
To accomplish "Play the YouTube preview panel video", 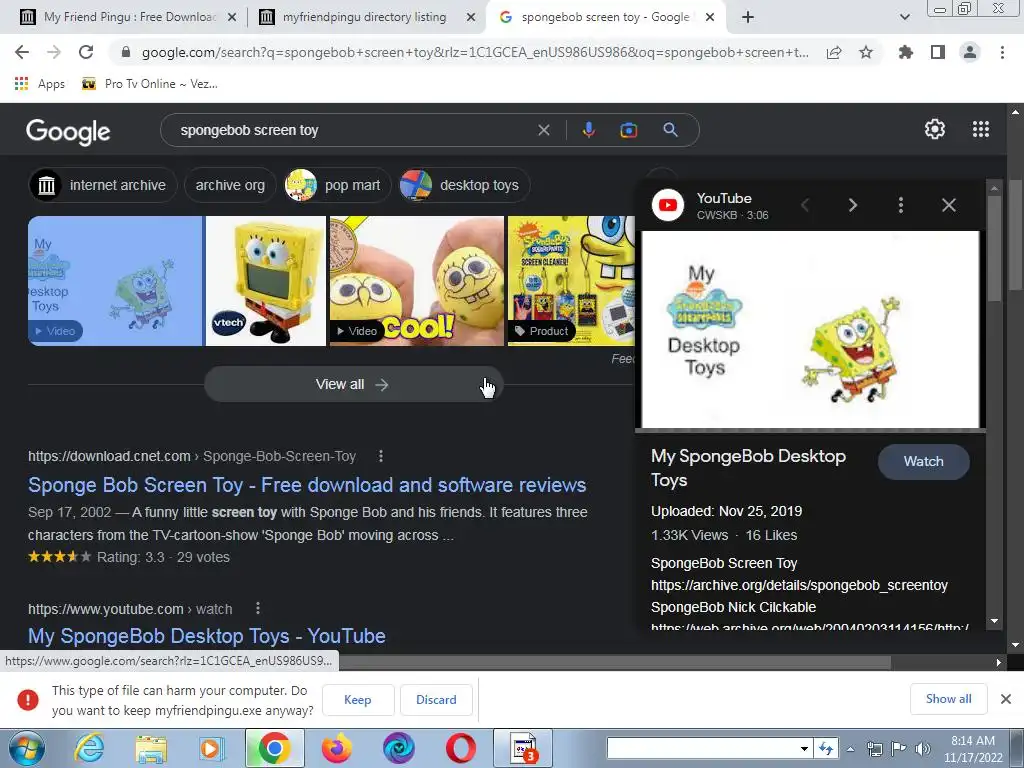I will 810,330.
